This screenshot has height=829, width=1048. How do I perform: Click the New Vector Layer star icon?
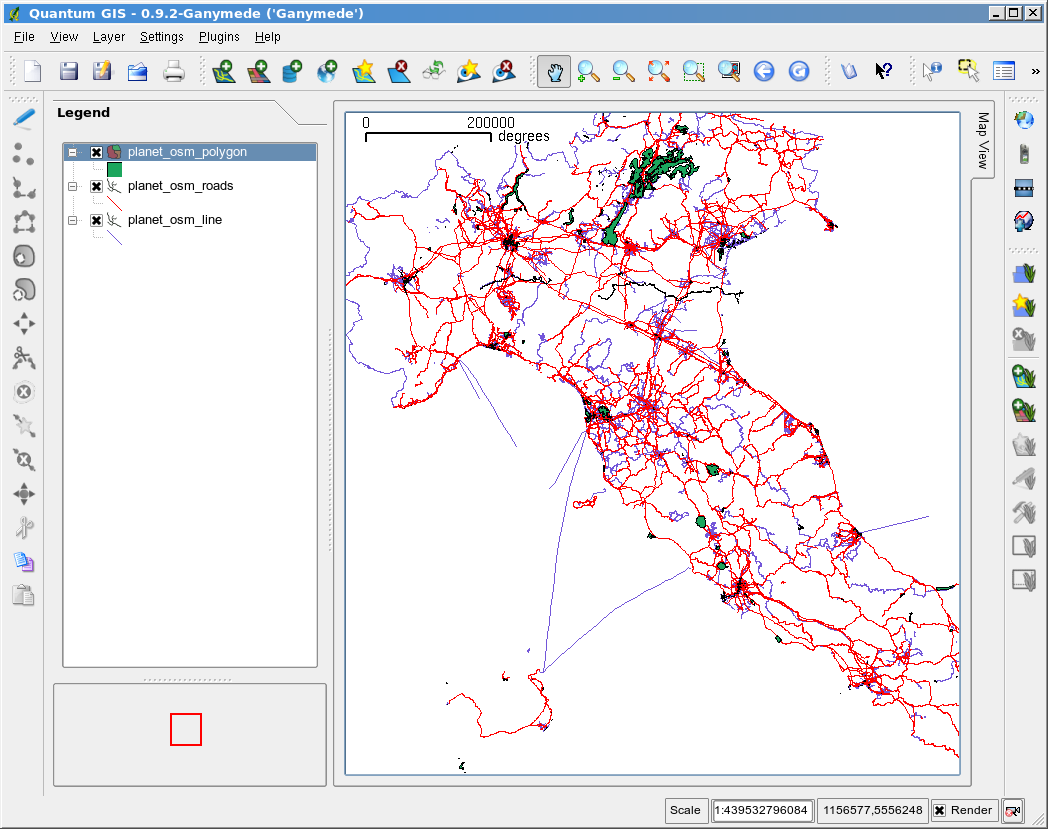(x=363, y=71)
